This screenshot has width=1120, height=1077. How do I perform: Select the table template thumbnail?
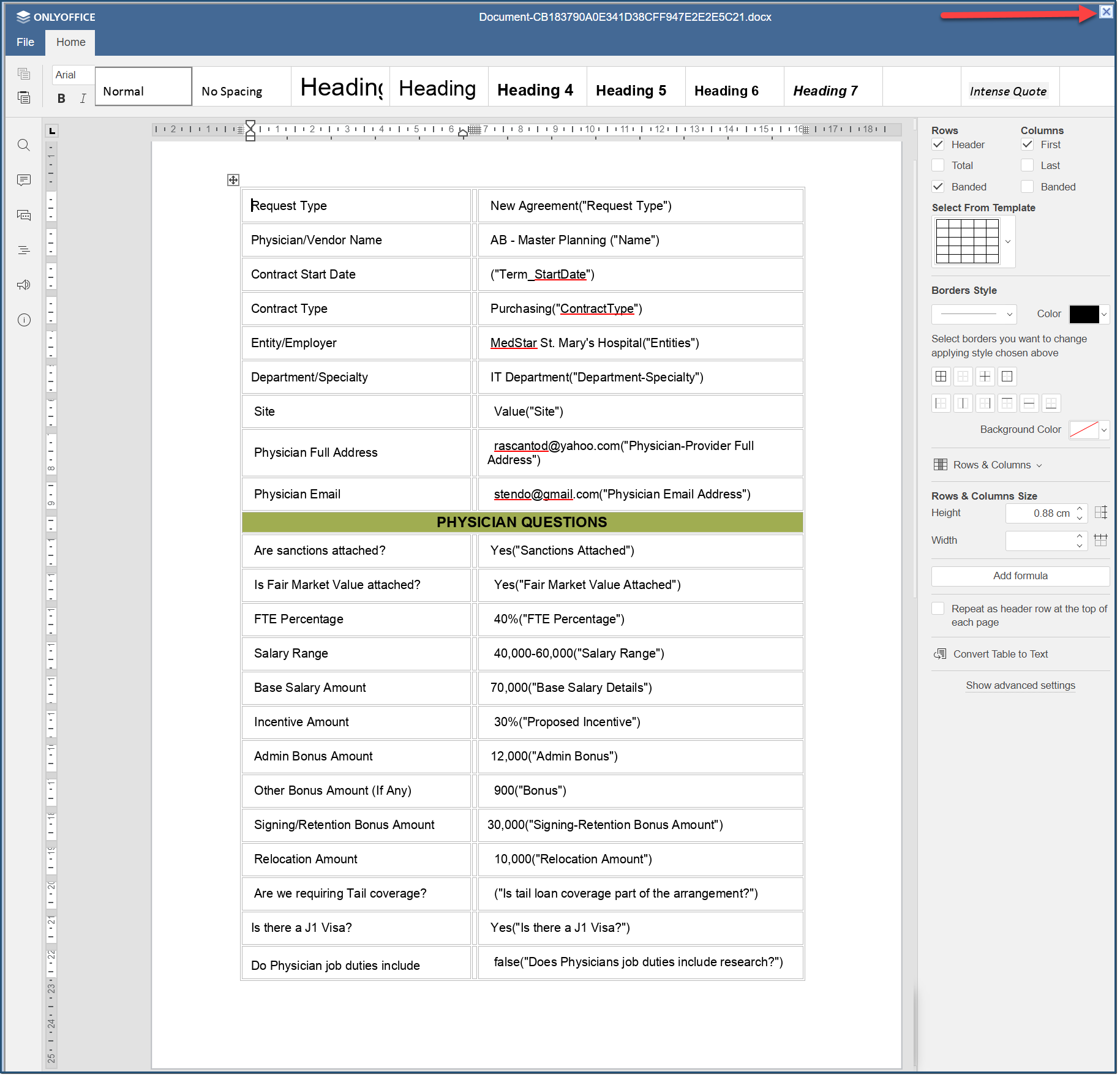[968, 241]
